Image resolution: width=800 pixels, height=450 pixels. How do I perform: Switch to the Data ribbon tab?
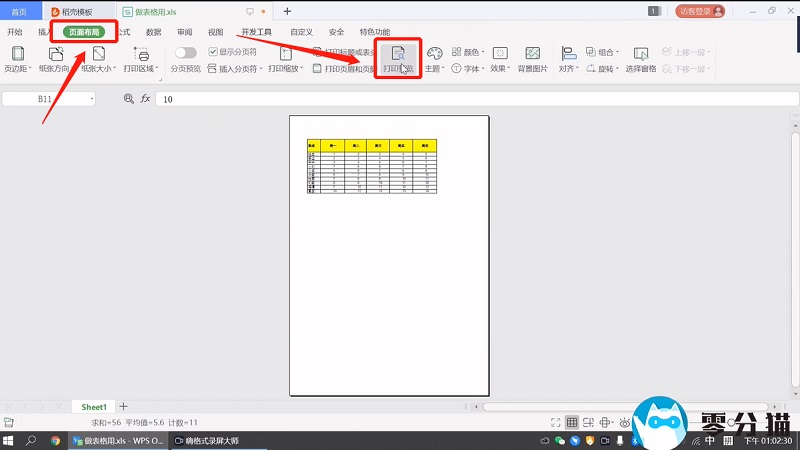coord(153,32)
